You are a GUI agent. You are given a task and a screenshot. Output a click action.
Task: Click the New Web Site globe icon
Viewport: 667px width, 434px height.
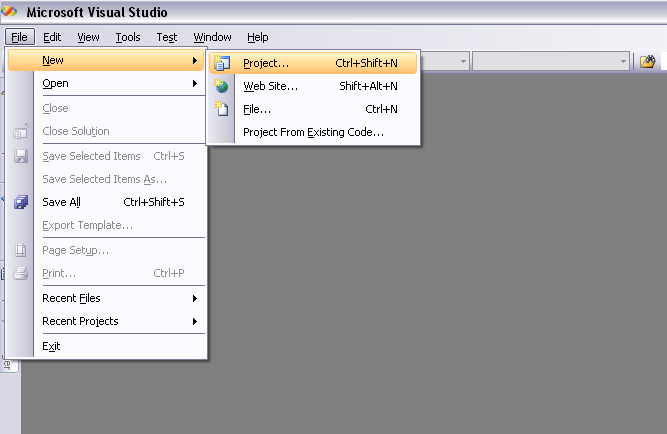221,86
